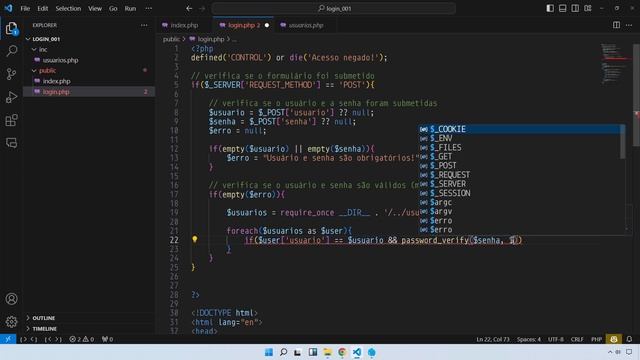The width and height of the screenshot is (640, 360).
Task: Open editor More Actions ellipsis
Action: pyautogui.click(x=629, y=25)
